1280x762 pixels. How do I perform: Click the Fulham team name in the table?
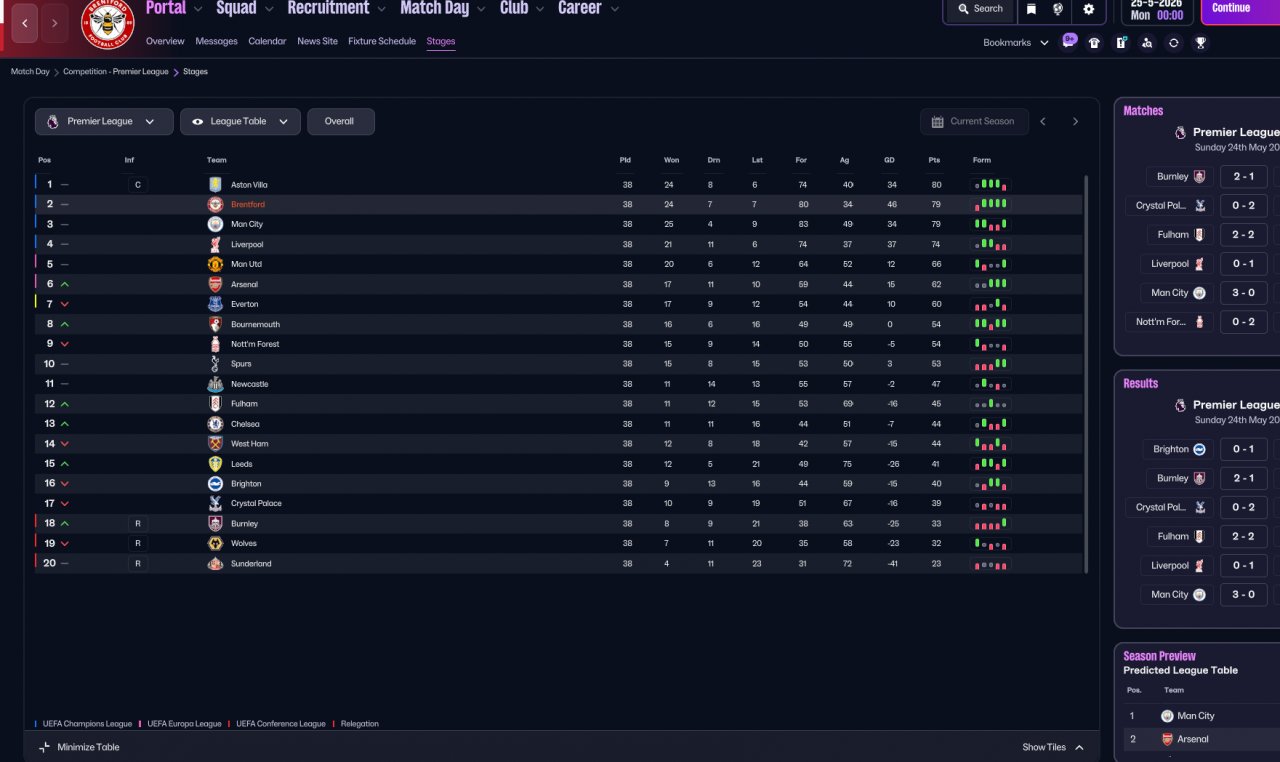[x=244, y=404]
